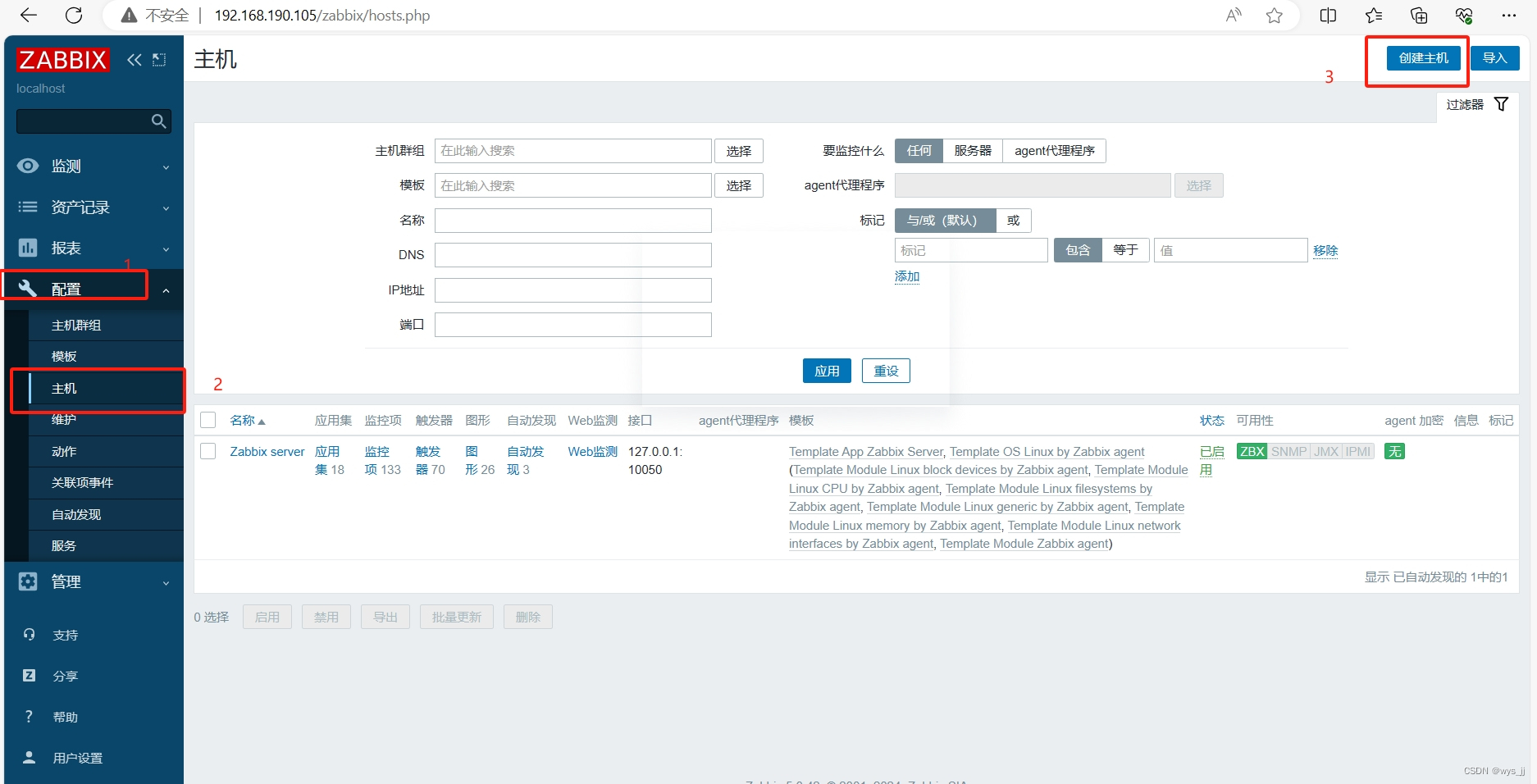Open 主机群组 submenu item
The image size is (1537, 784).
[x=106, y=326]
